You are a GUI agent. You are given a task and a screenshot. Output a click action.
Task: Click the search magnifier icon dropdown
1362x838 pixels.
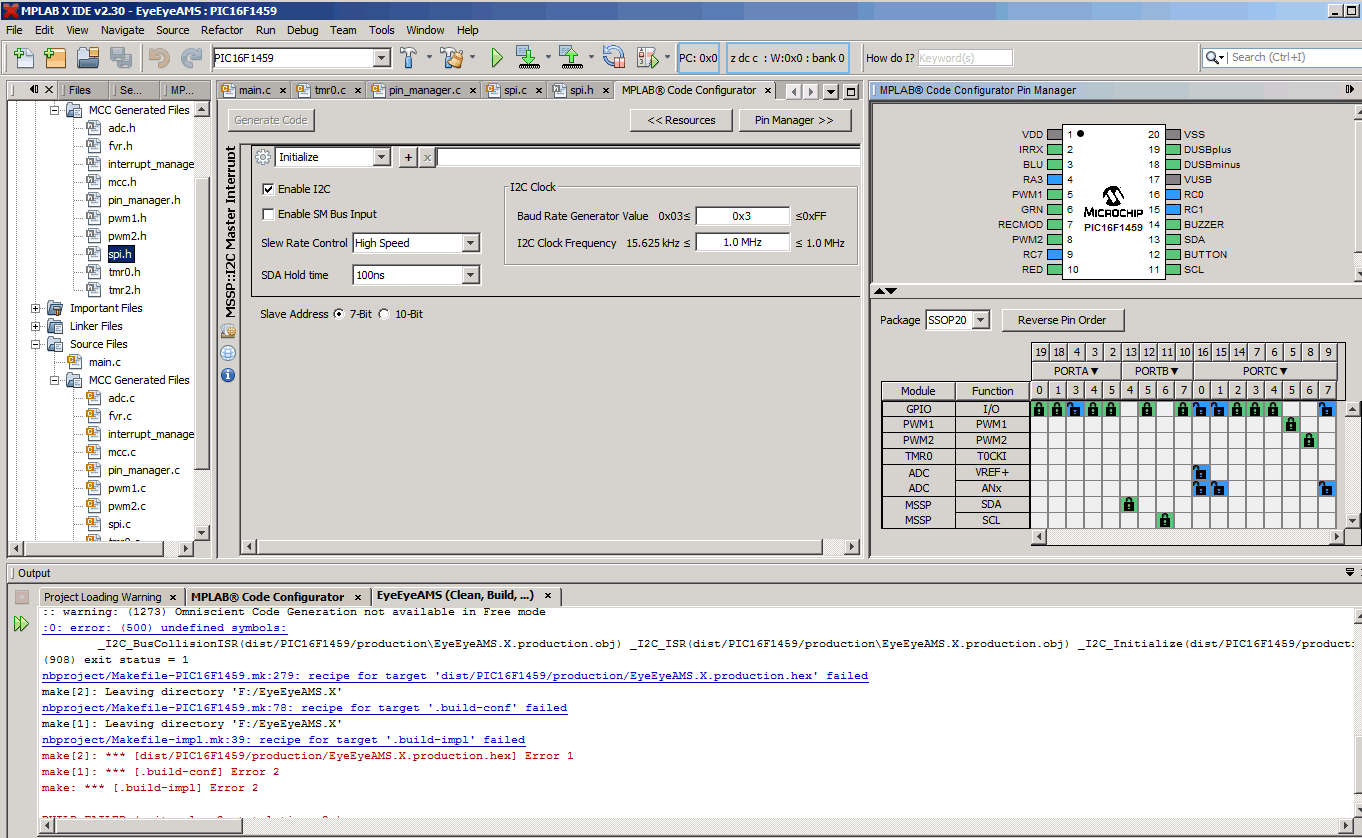click(x=1217, y=57)
